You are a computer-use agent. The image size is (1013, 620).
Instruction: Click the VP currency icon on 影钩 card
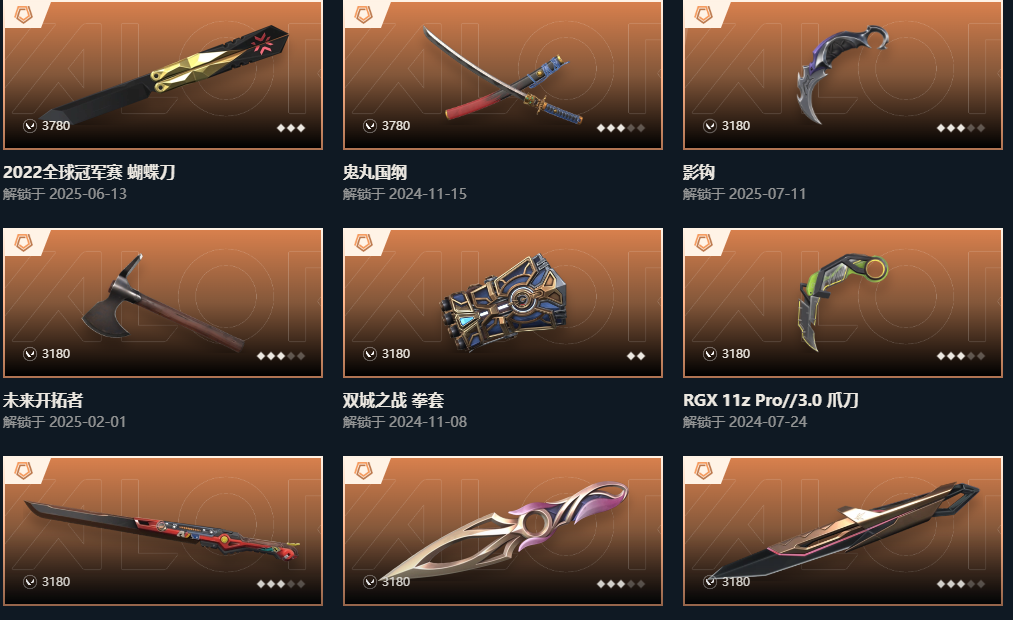tap(709, 126)
